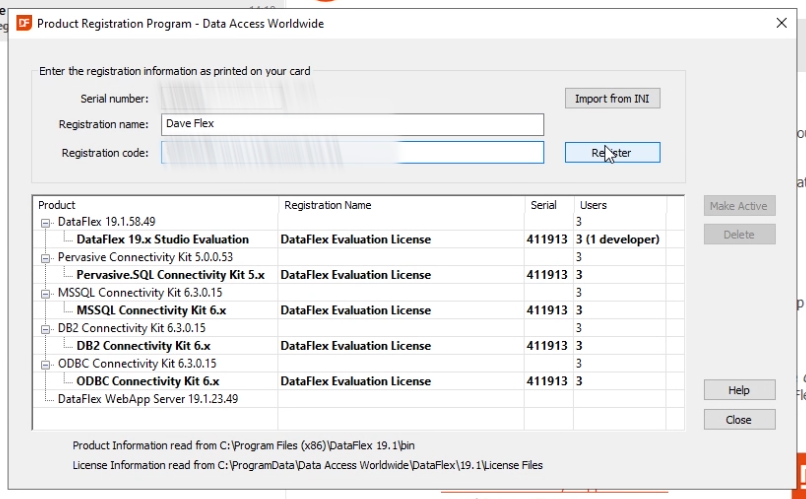Click the Help button
The height and width of the screenshot is (499, 806).
click(x=739, y=390)
